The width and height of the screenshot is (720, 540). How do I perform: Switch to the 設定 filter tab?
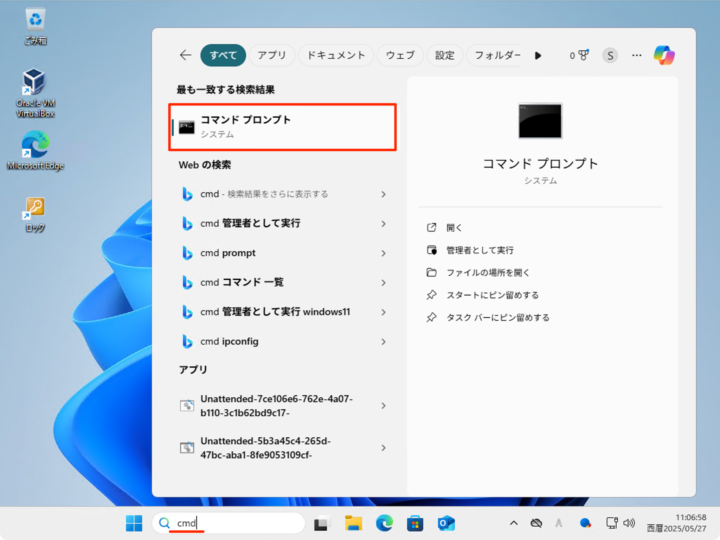(x=444, y=55)
